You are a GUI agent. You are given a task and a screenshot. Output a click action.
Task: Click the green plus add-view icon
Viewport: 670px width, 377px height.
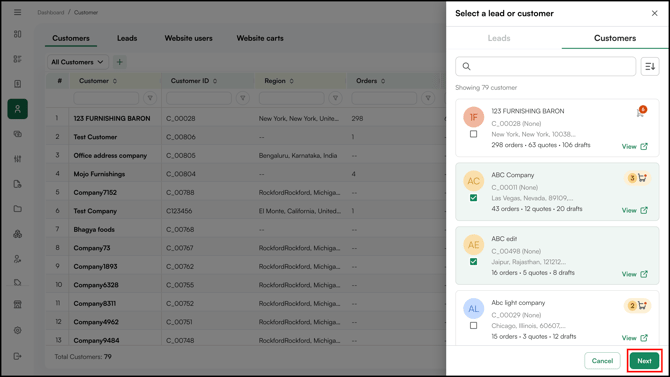pos(120,62)
